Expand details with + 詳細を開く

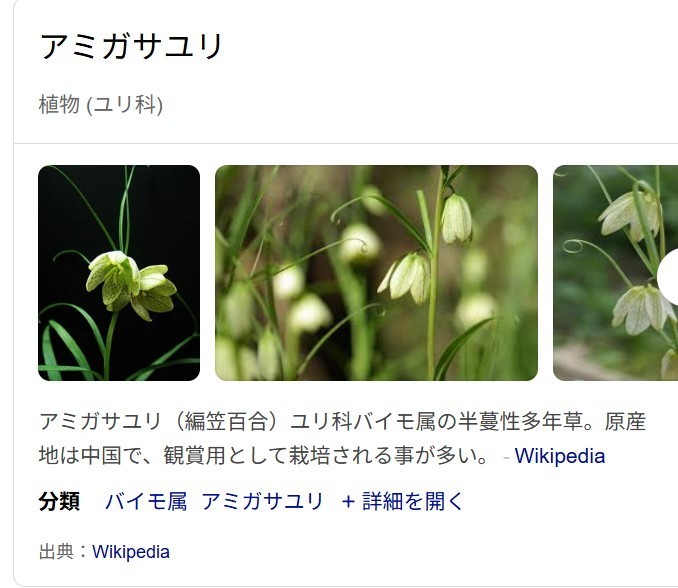coord(402,502)
